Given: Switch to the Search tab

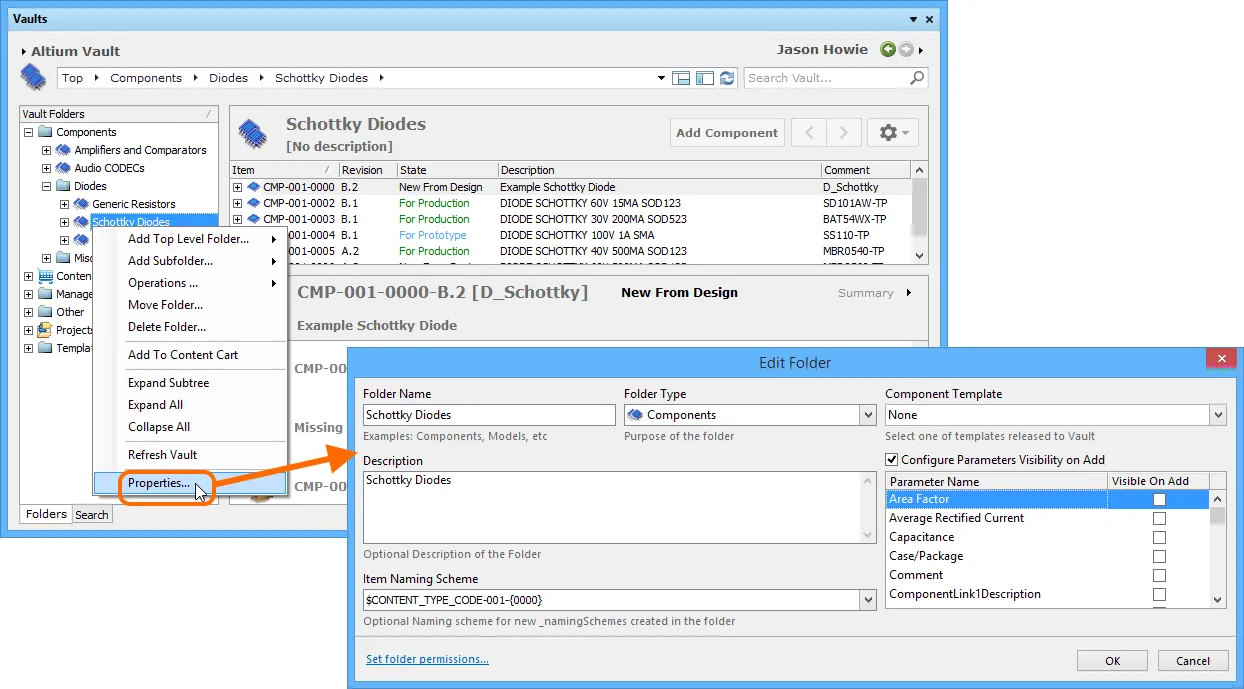Looking at the screenshot, I should click(92, 515).
